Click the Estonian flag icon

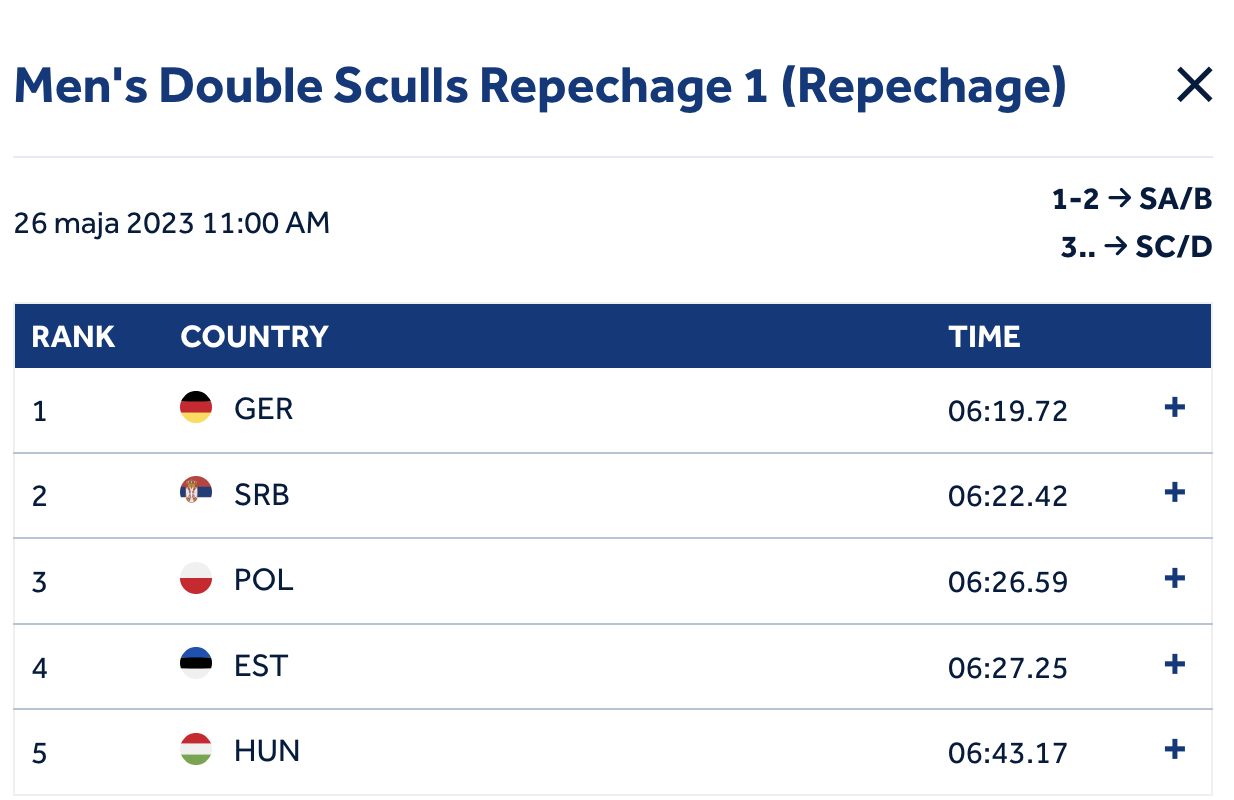point(196,664)
